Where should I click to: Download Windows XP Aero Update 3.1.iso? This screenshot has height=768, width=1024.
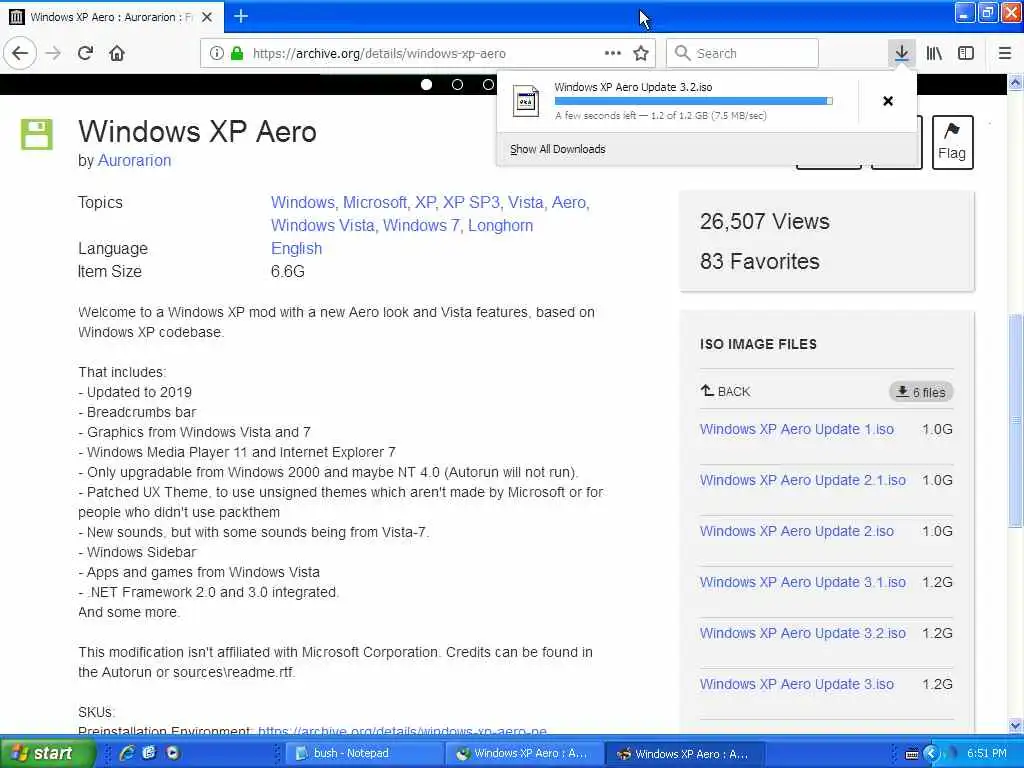point(803,582)
